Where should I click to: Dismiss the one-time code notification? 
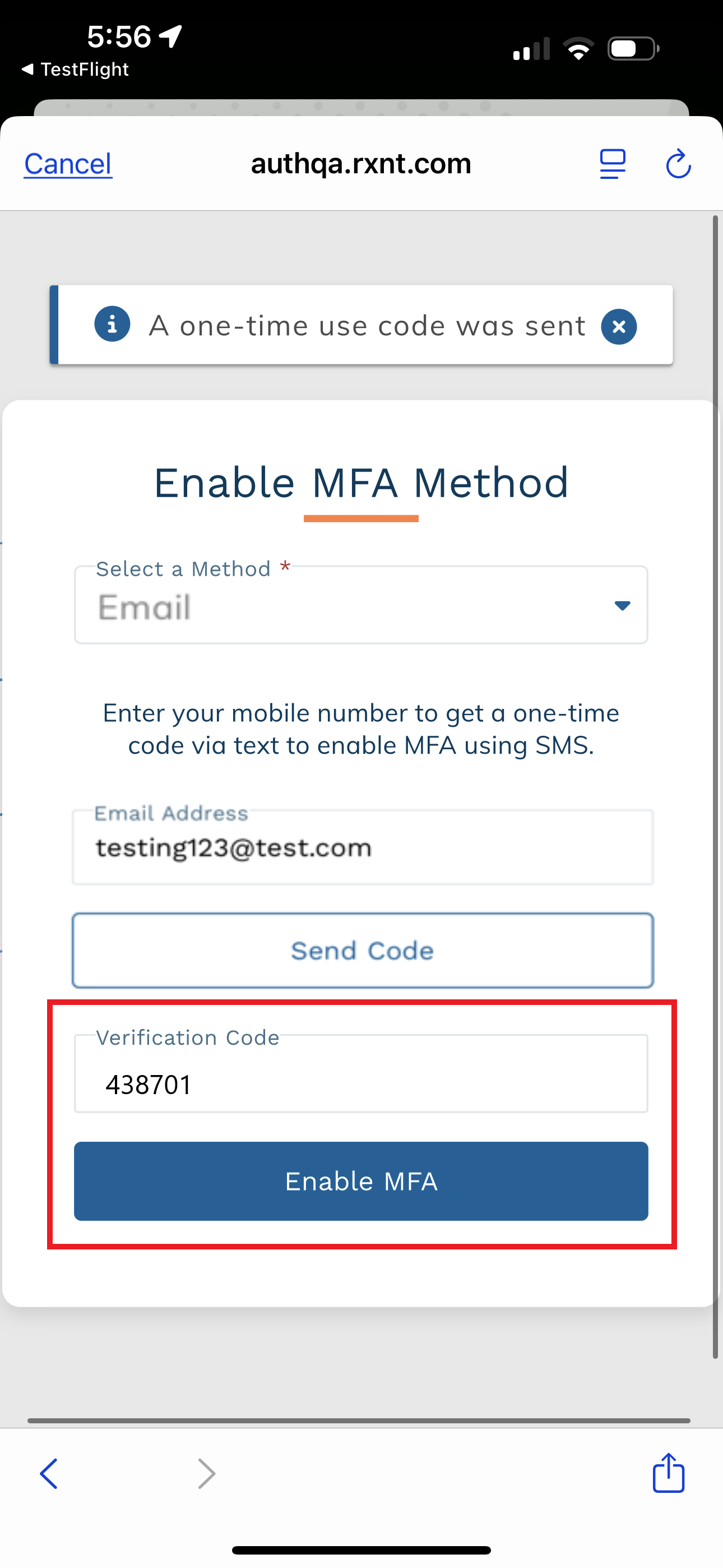click(619, 326)
